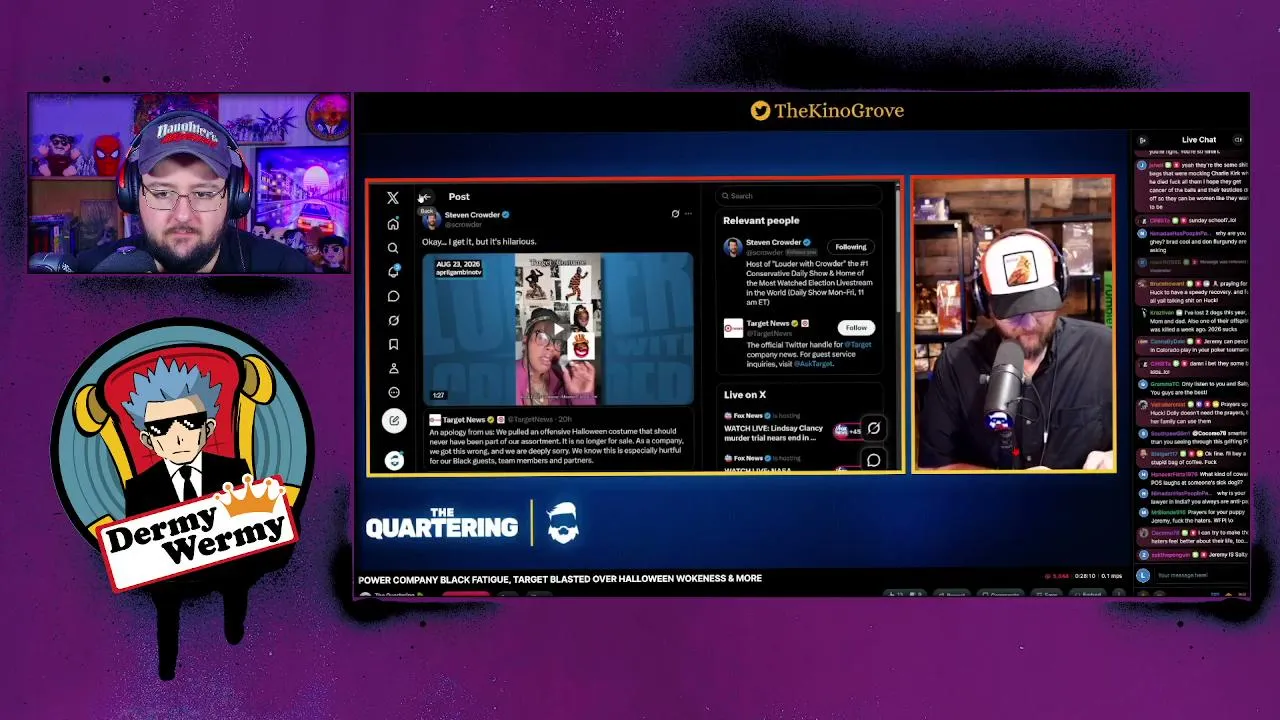Follow the Target News account
This screenshot has height=720, width=1280.
pos(856,328)
